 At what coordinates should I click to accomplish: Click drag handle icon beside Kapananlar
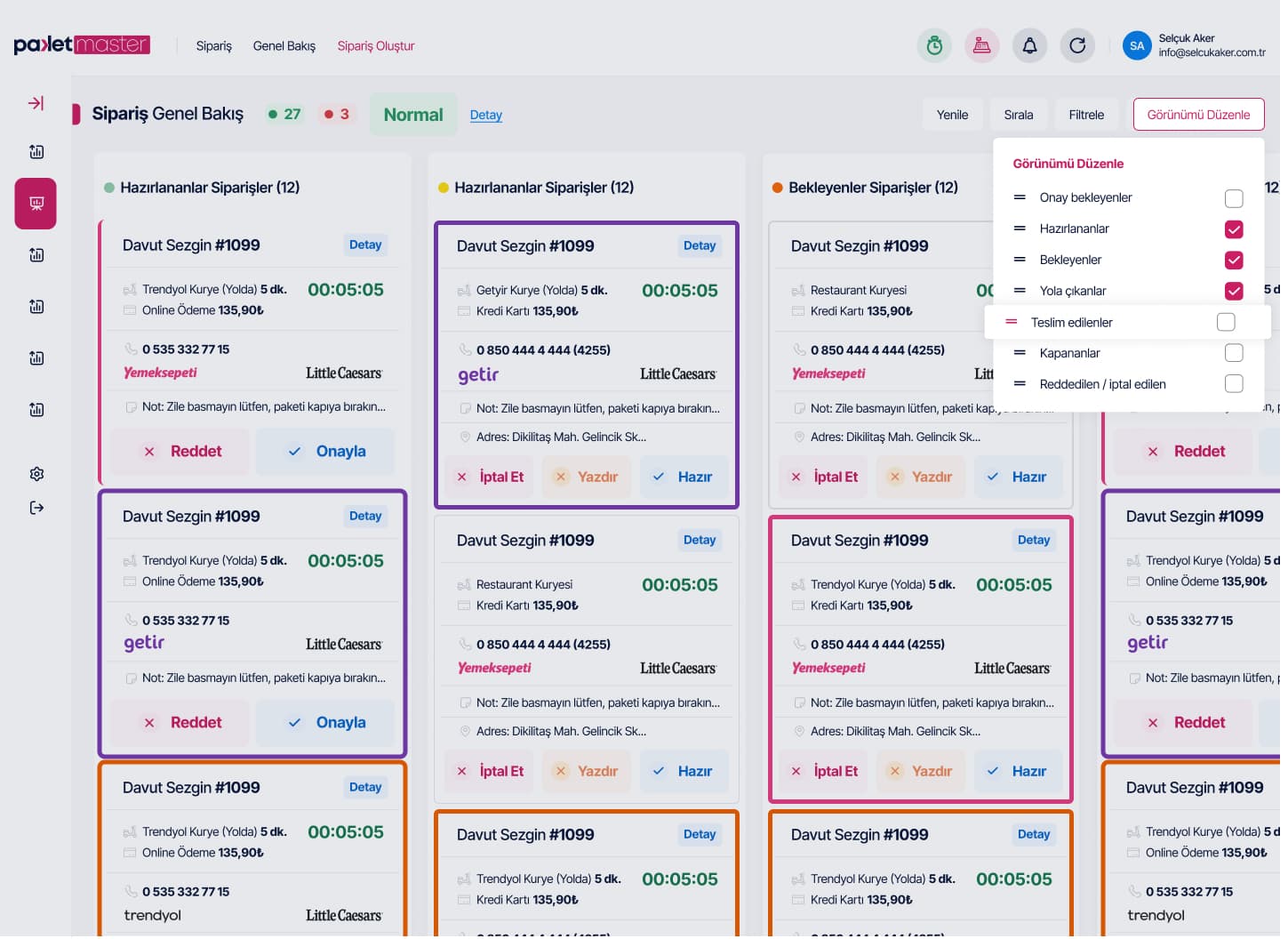[x=1020, y=353]
